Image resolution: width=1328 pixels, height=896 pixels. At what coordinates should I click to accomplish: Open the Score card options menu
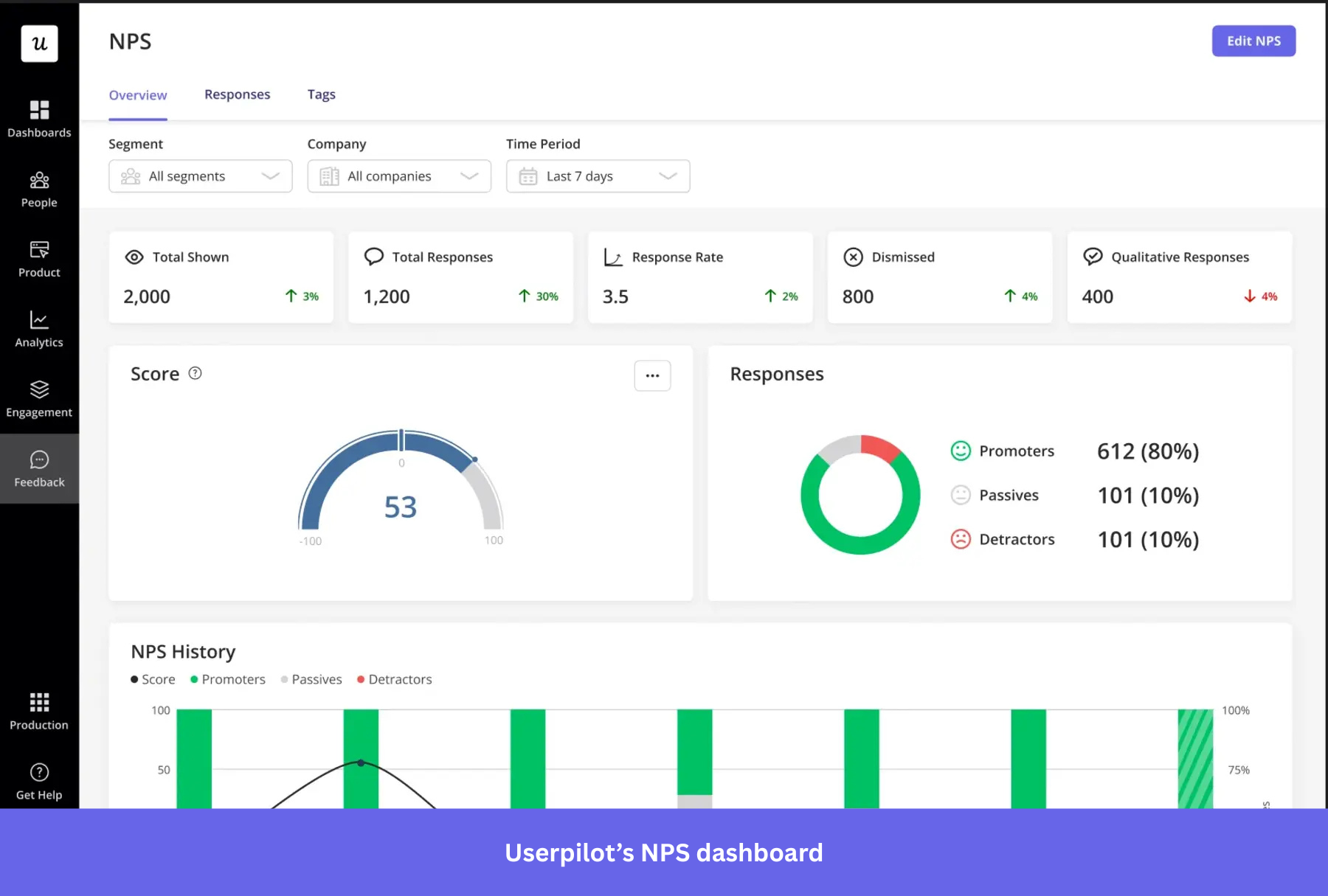[x=651, y=375]
